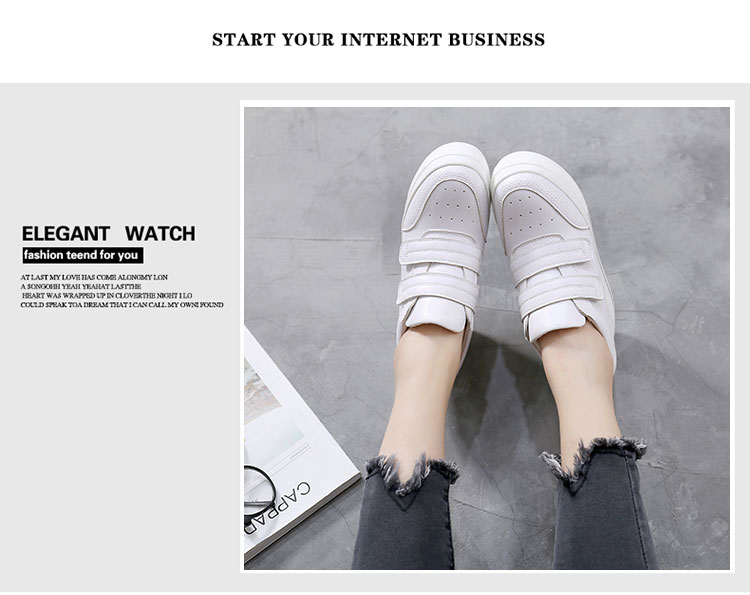Click the round eyeglasses on the magazine
This screenshot has width=750, height=595.
pyautogui.click(x=258, y=490)
